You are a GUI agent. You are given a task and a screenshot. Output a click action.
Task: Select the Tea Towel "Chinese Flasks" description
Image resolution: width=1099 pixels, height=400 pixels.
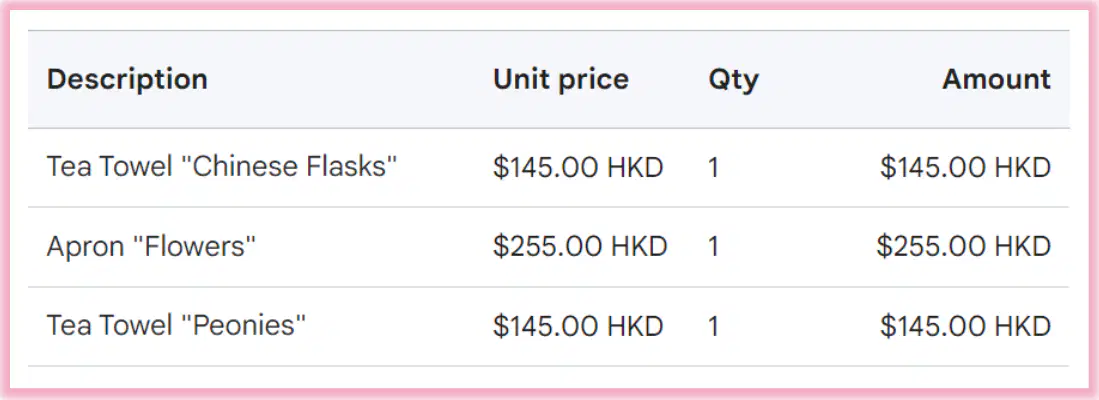click(x=222, y=167)
